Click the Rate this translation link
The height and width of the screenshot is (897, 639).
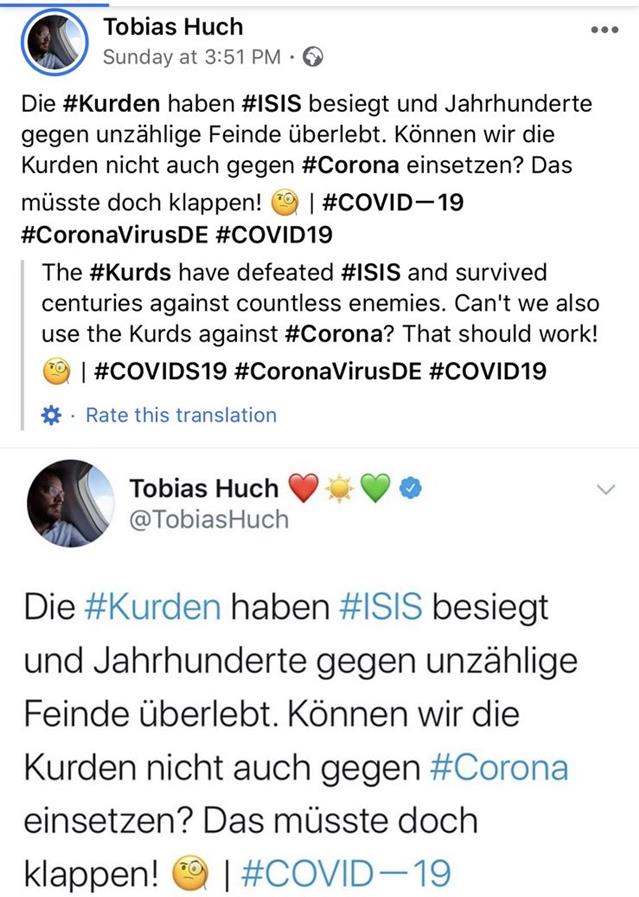181,415
